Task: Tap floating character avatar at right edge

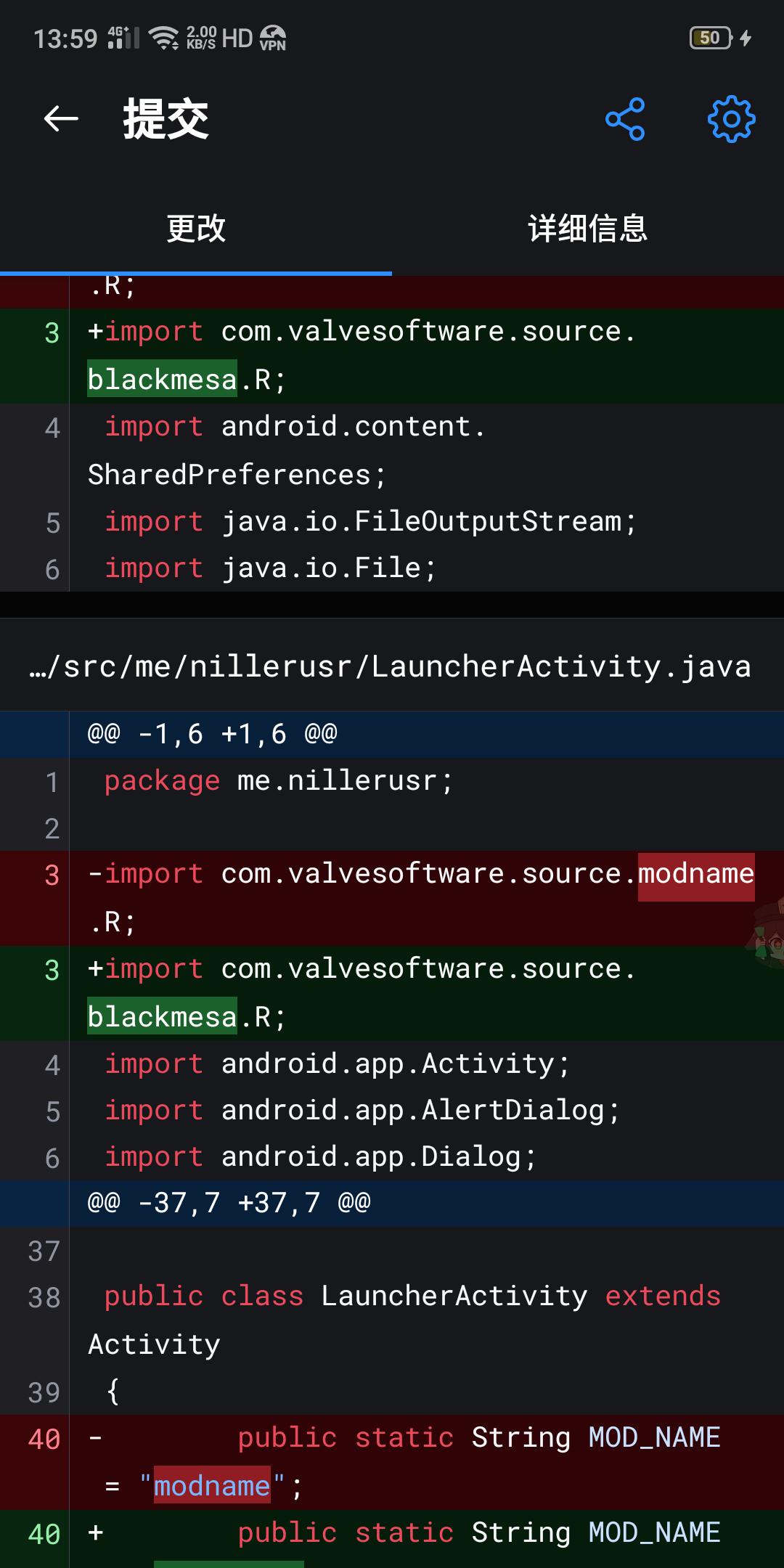Action: point(767,933)
